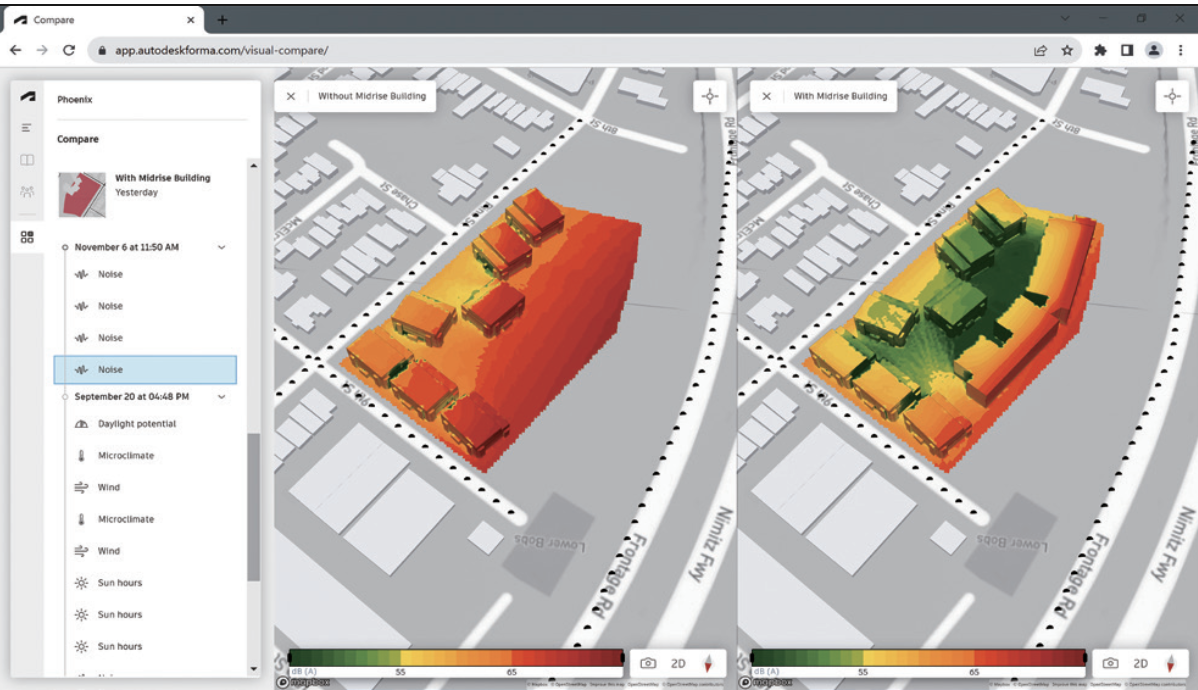Screen dimensions: 1198x690
Task: Open the people collaboration icon in sidebar
Action: pos(27,191)
